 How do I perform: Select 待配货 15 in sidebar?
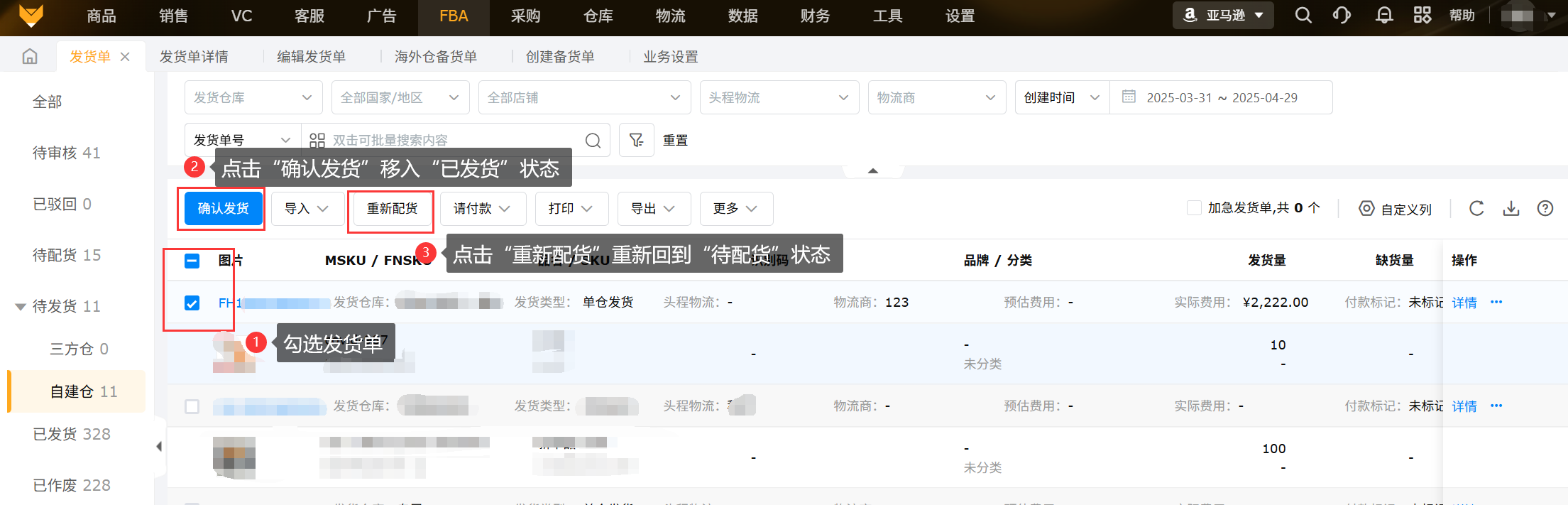[x=67, y=255]
